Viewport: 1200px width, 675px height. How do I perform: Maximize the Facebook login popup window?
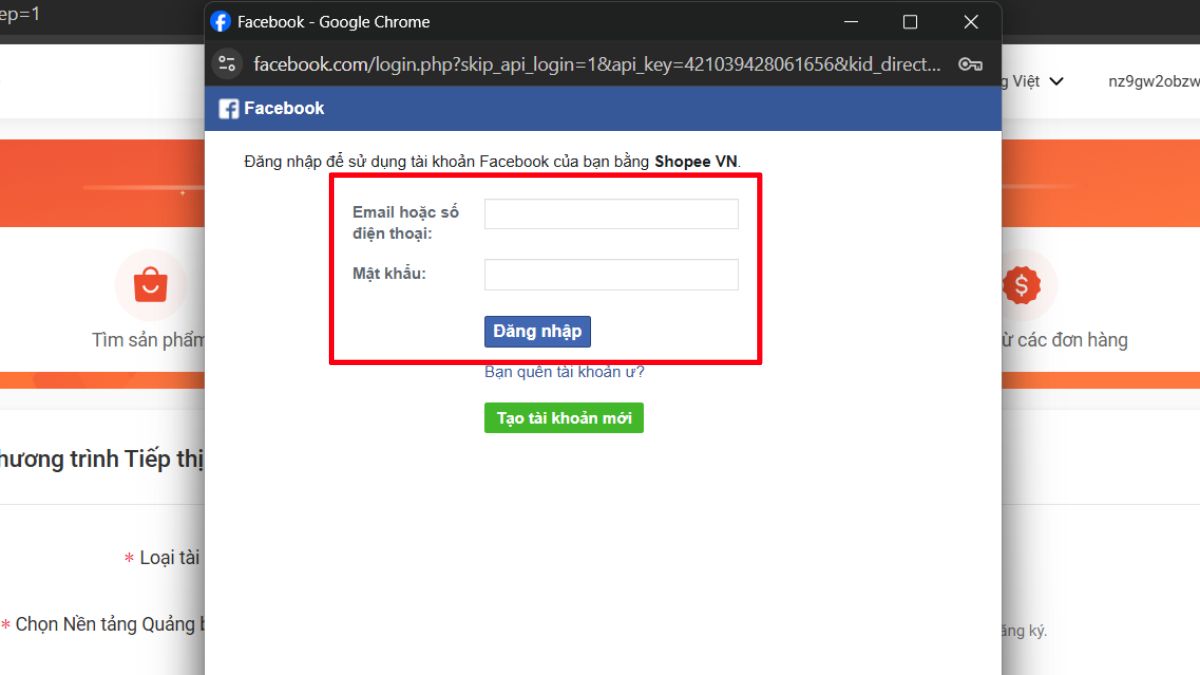(910, 22)
